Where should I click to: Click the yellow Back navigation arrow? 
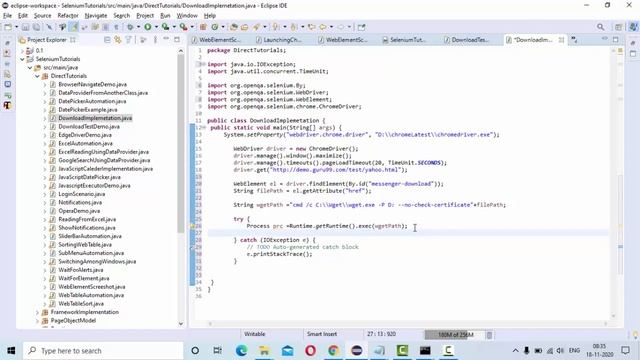322,27
